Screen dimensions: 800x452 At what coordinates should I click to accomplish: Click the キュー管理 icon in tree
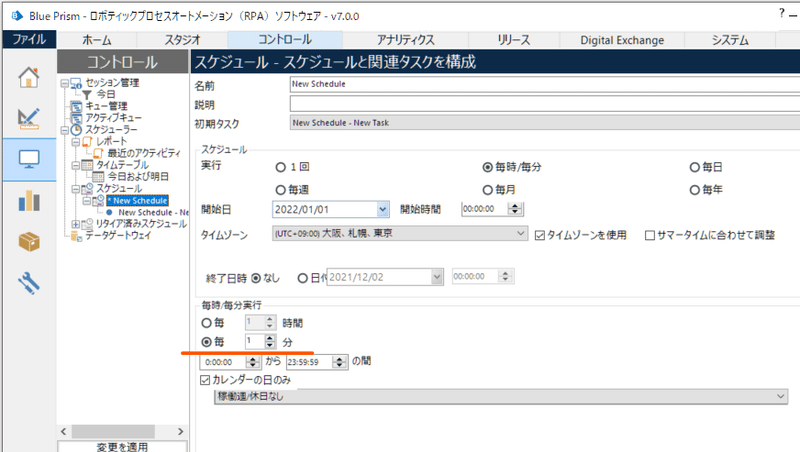(x=77, y=107)
